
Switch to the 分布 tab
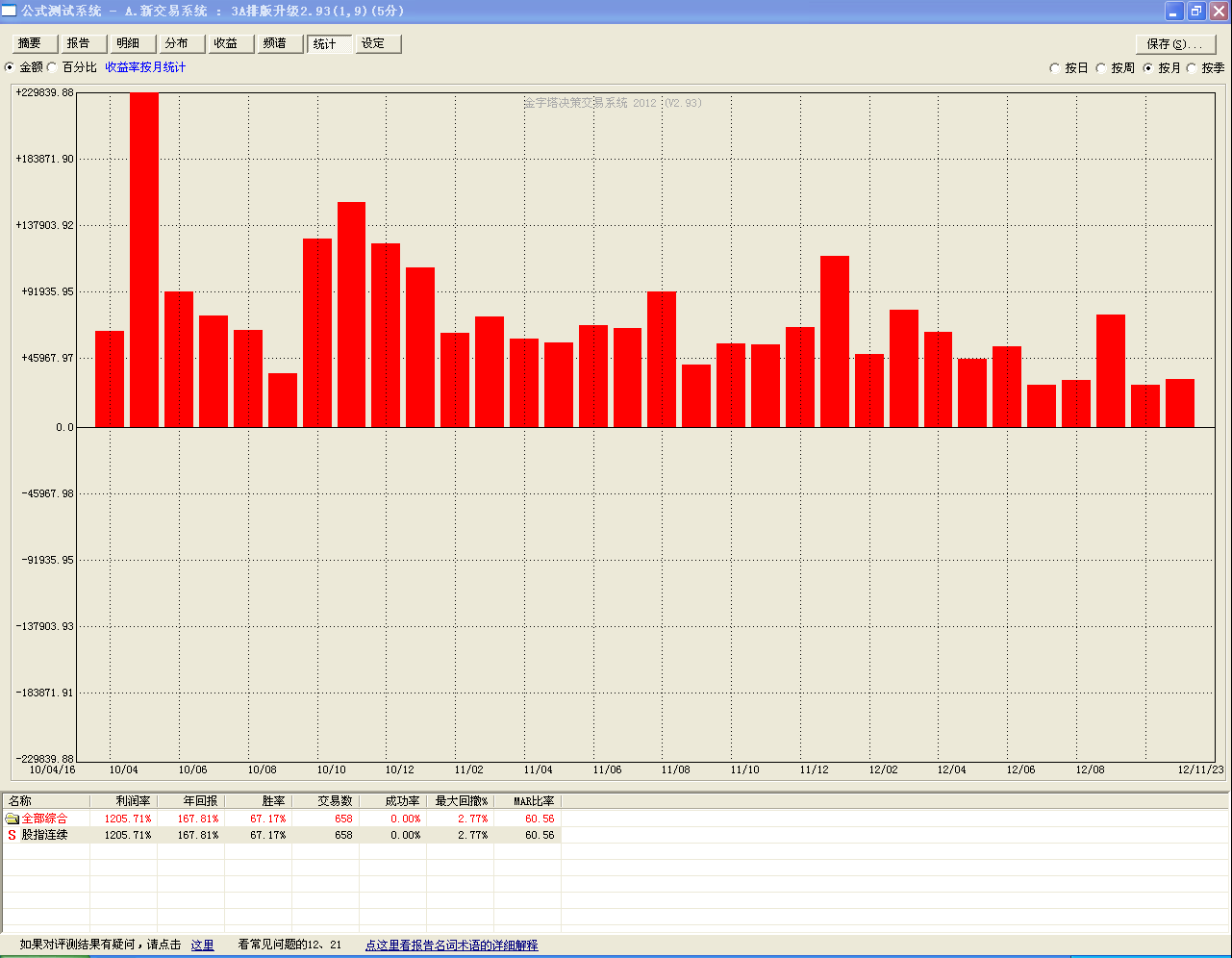(182, 43)
